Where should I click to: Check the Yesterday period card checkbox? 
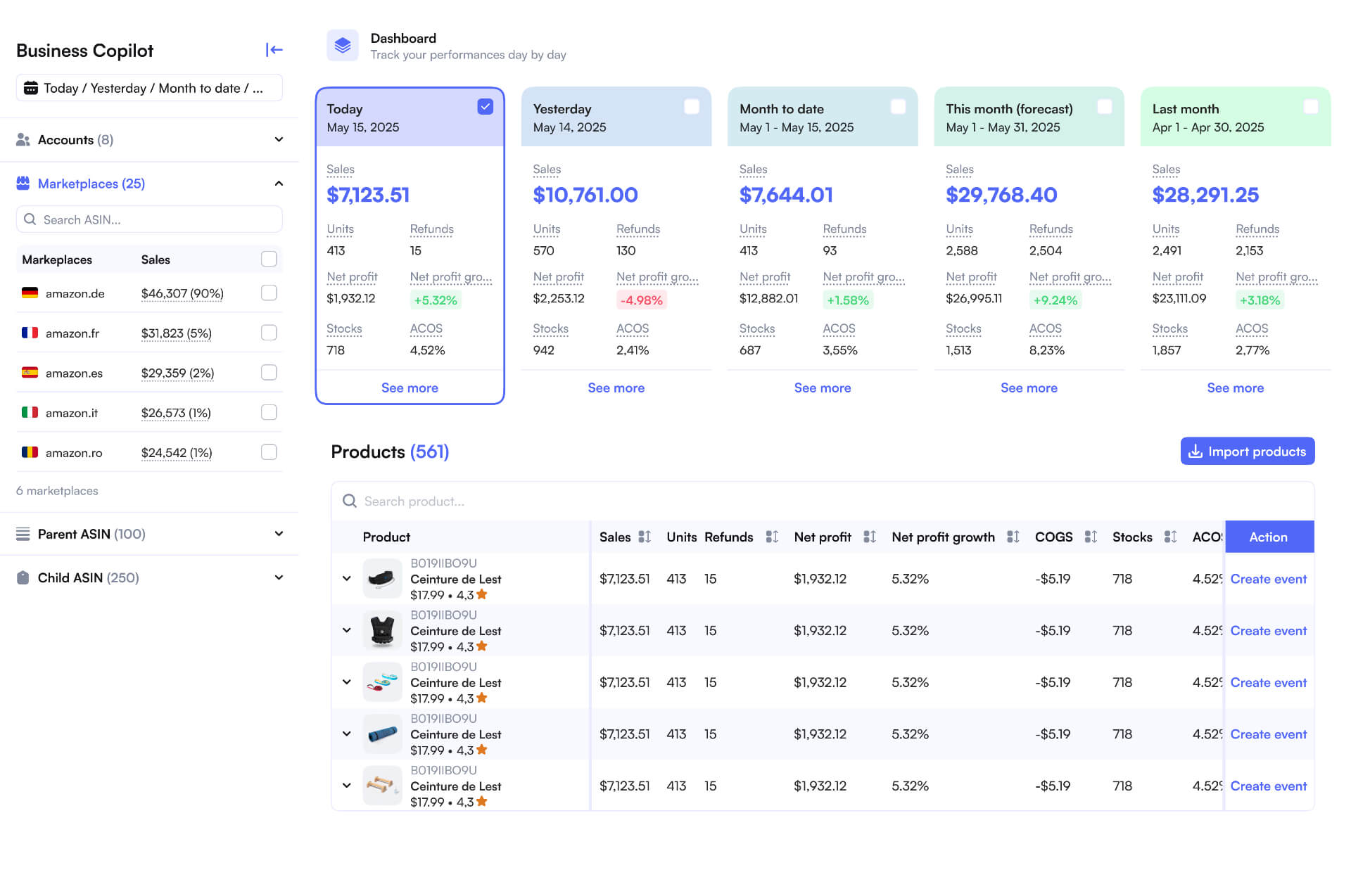(691, 107)
